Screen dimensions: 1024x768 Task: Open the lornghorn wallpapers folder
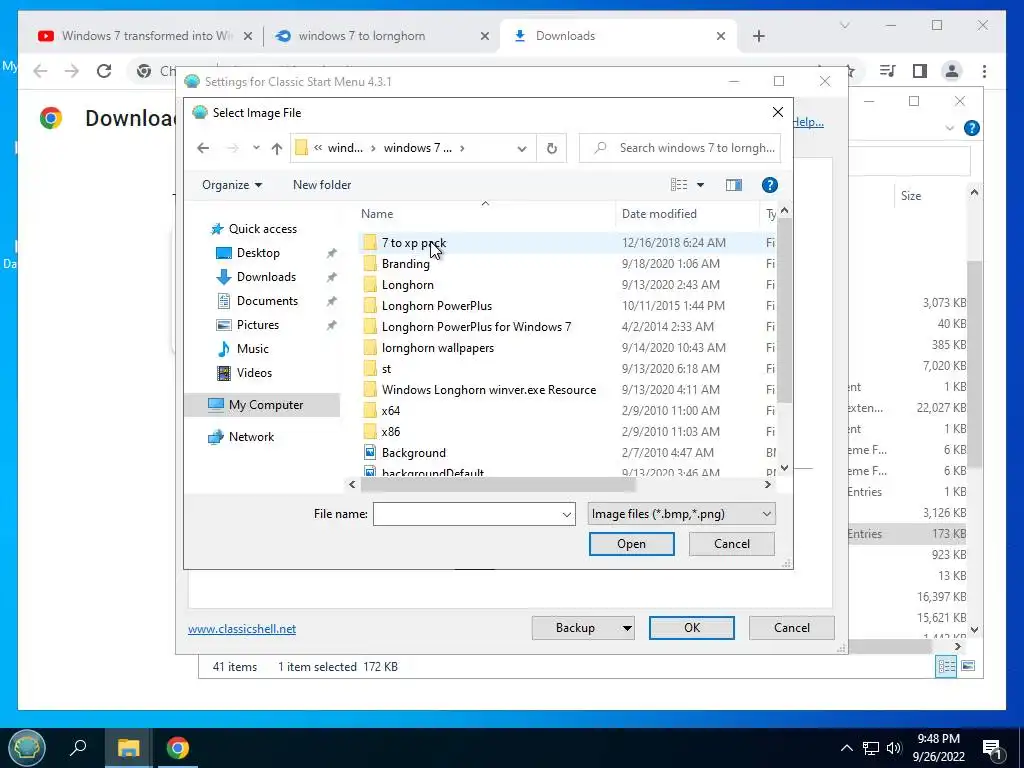point(438,347)
